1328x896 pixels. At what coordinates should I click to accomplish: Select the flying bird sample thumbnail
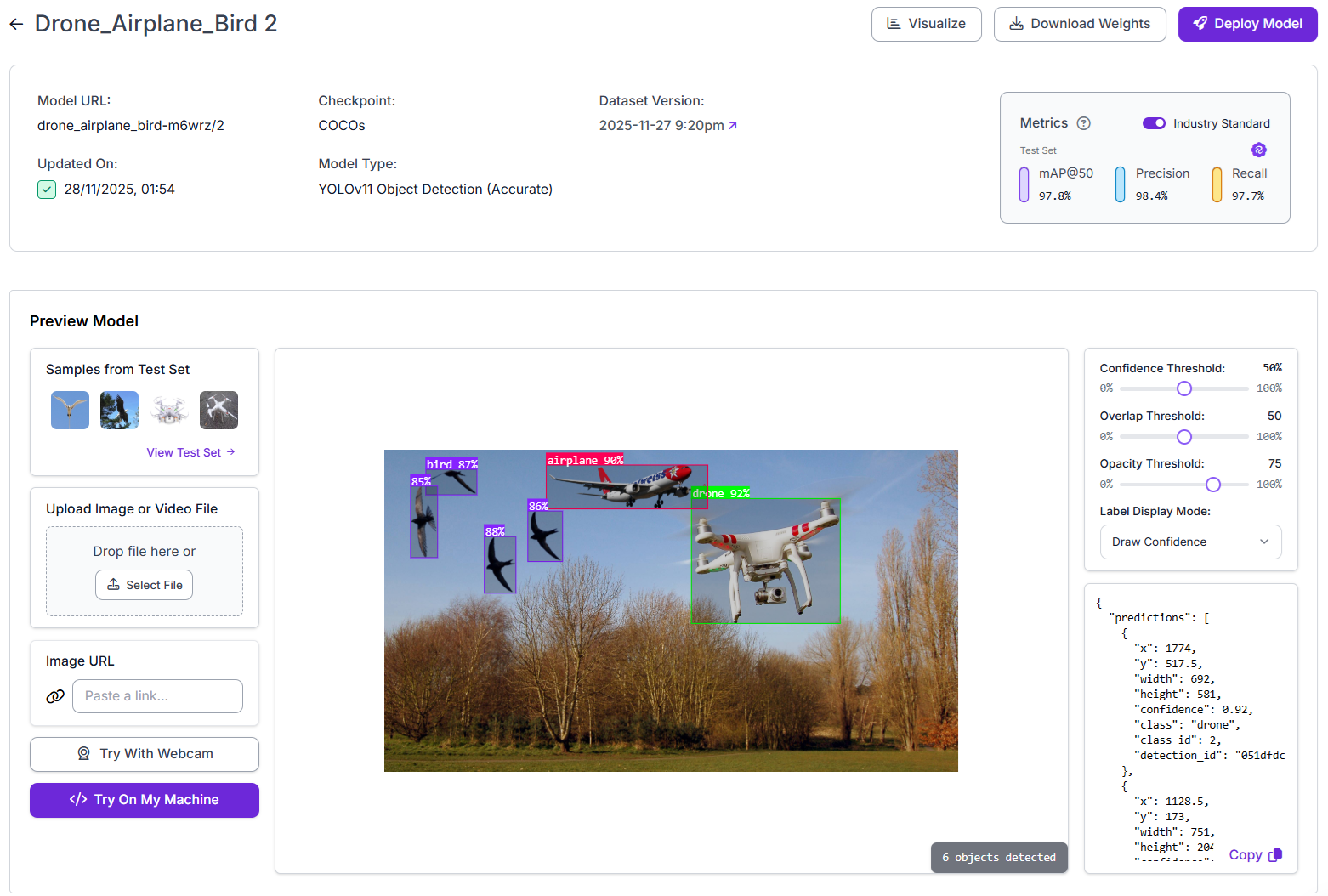tap(70, 410)
